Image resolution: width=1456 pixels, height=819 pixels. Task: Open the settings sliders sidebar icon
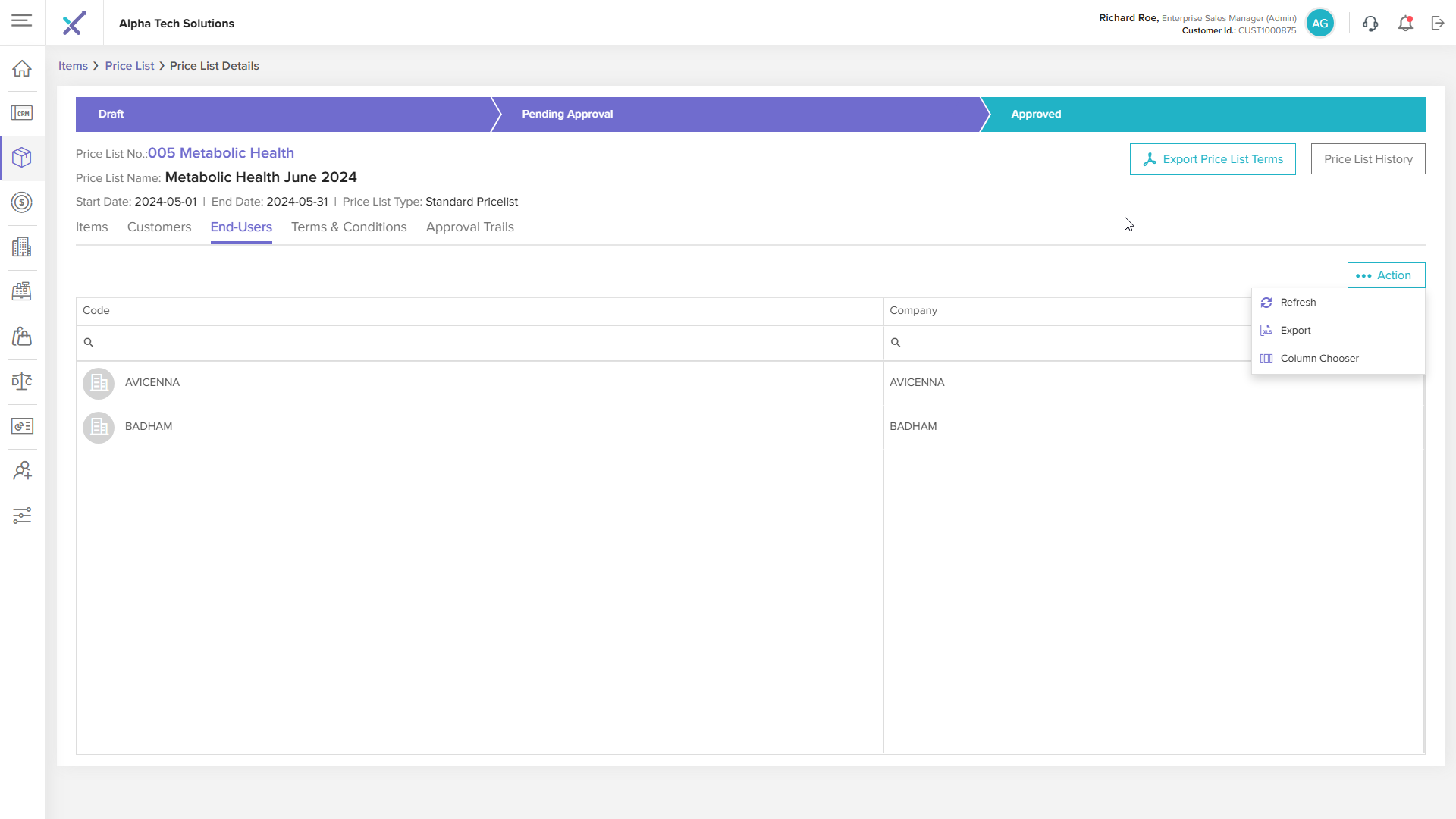(22, 516)
